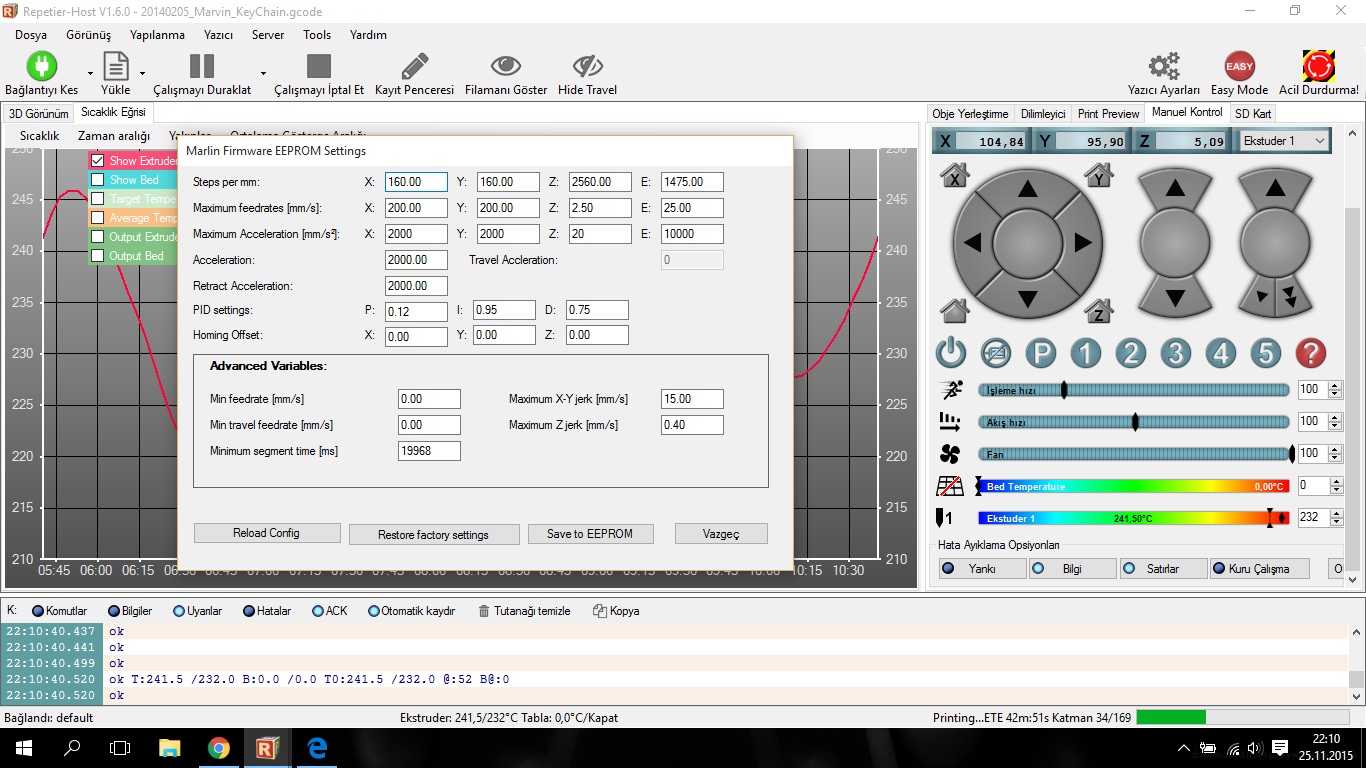Click the PID settings P field
Image resolution: width=1366 pixels, height=768 pixels.
pyautogui.click(x=417, y=311)
